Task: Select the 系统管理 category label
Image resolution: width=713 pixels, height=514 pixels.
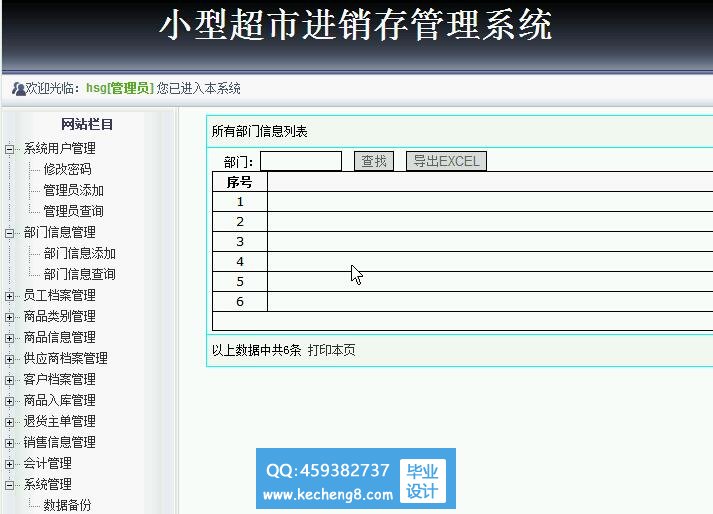Action: [x=48, y=484]
